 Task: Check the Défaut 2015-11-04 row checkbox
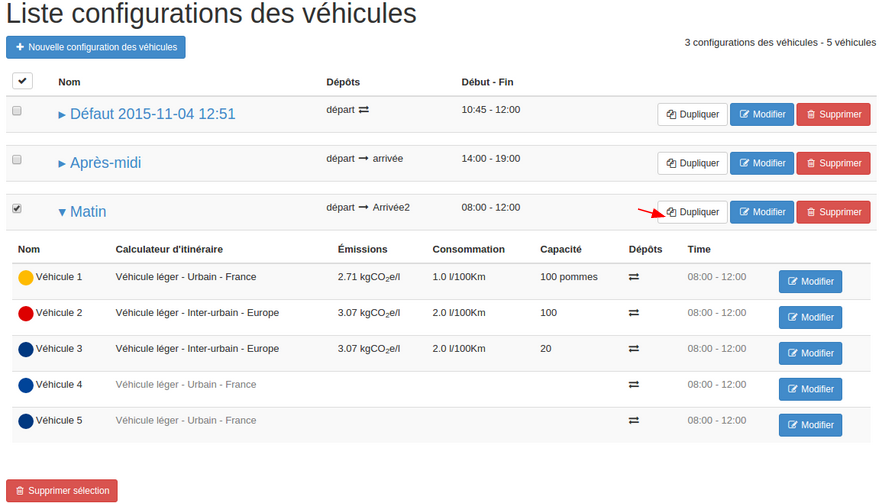coord(17,111)
